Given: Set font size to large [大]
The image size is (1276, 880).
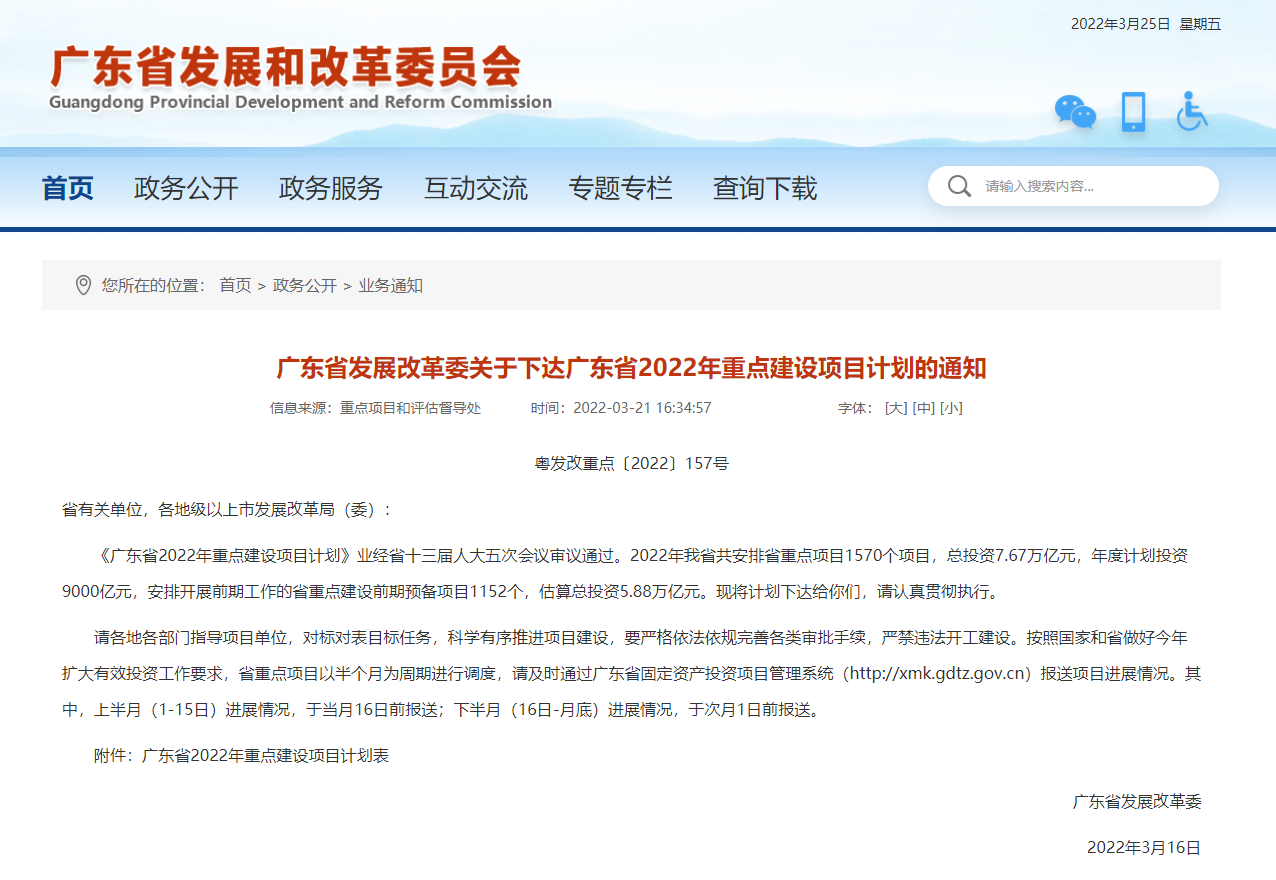Looking at the screenshot, I should click(x=896, y=408).
